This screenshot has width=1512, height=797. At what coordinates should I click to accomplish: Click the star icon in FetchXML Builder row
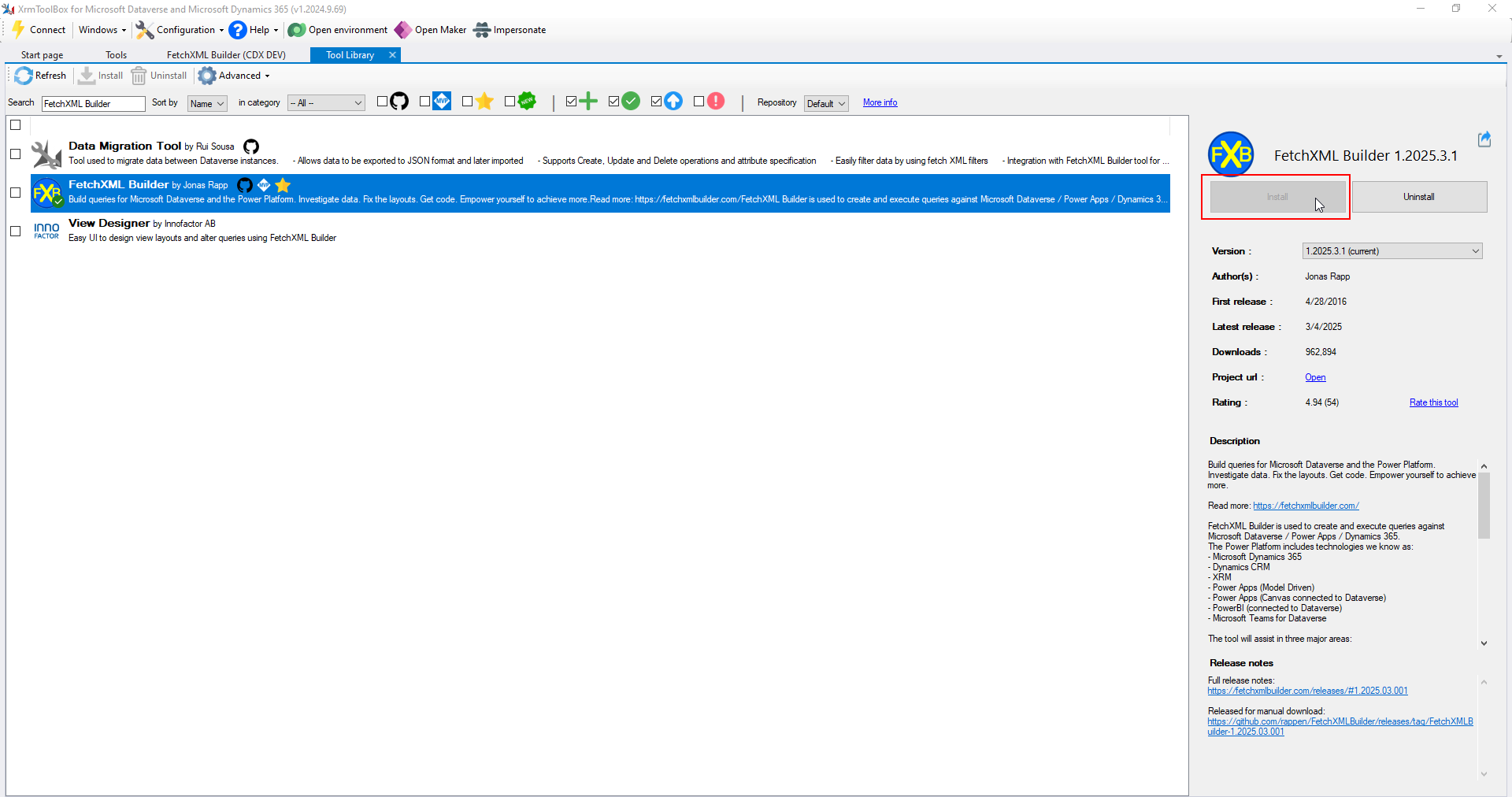point(283,185)
